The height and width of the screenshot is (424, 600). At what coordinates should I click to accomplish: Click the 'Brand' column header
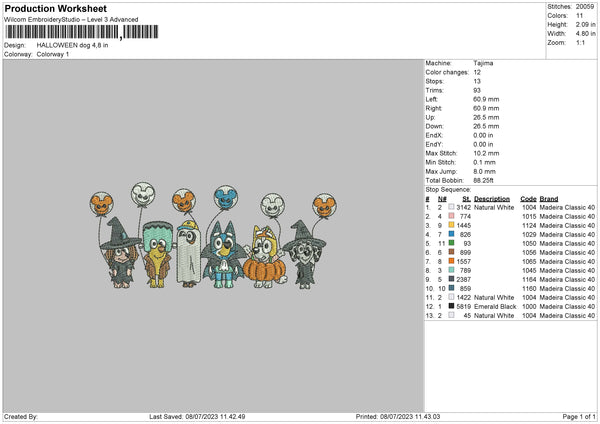coord(549,199)
